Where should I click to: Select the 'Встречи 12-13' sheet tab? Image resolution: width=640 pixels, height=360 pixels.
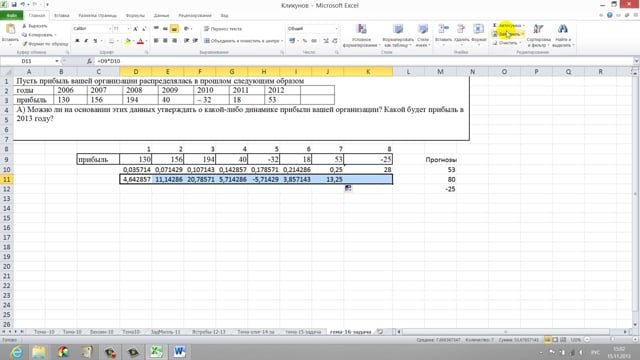(x=209, y=332)
